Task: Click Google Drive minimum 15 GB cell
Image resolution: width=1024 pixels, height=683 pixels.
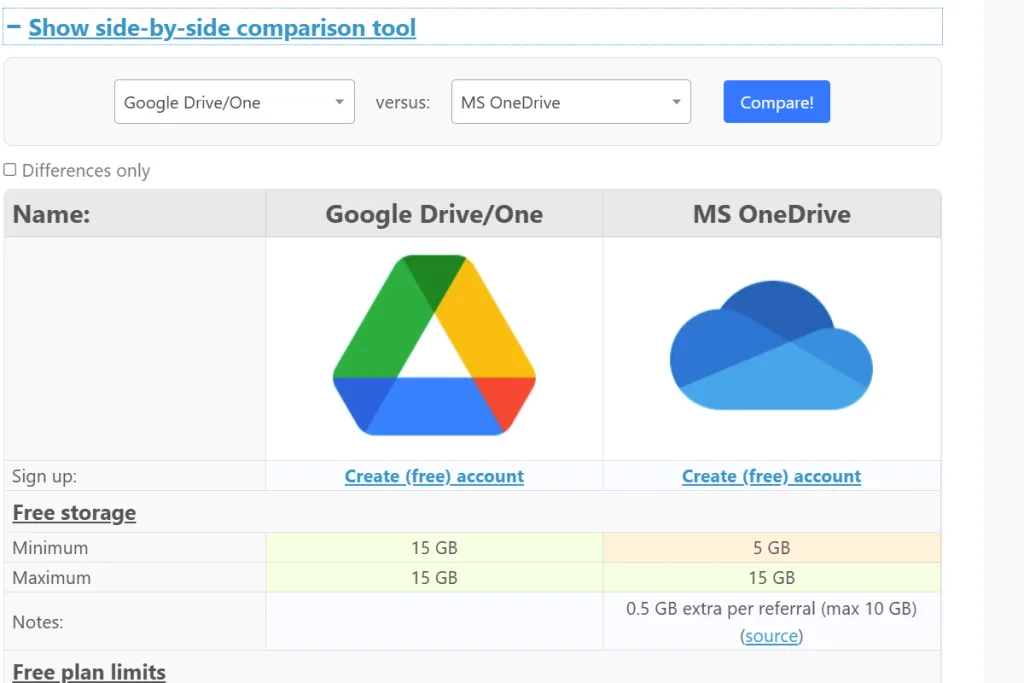Action: pos(434,548)
